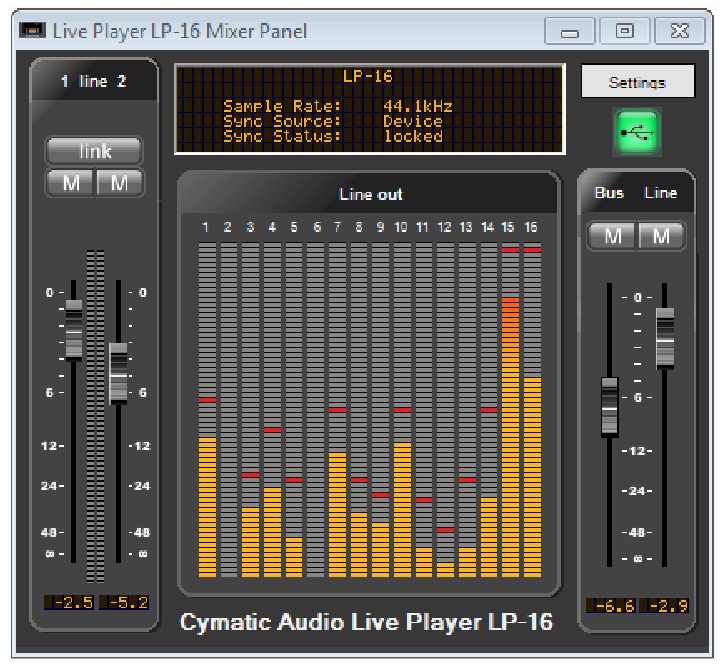Click the Cymatic Audio Live Player LP-16 caption
727x667 pixels.
pyautogui.click(x=366, y=622)
